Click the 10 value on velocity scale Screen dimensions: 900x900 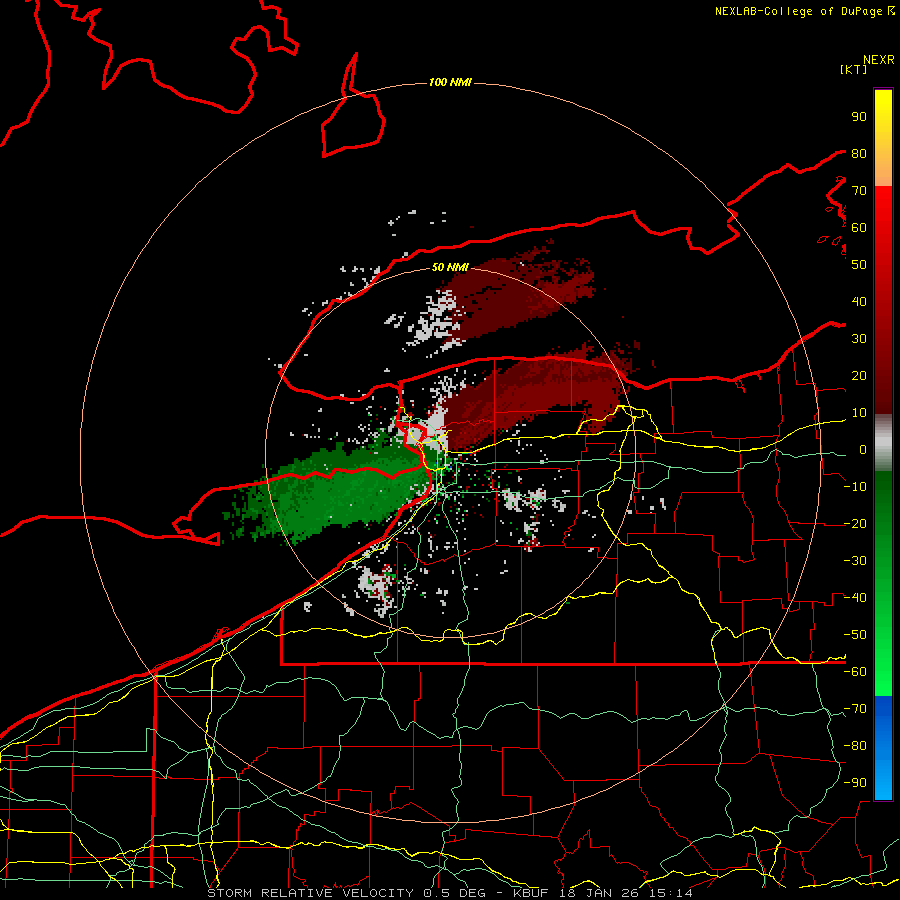pyautogui.click(x=859, y=413)
